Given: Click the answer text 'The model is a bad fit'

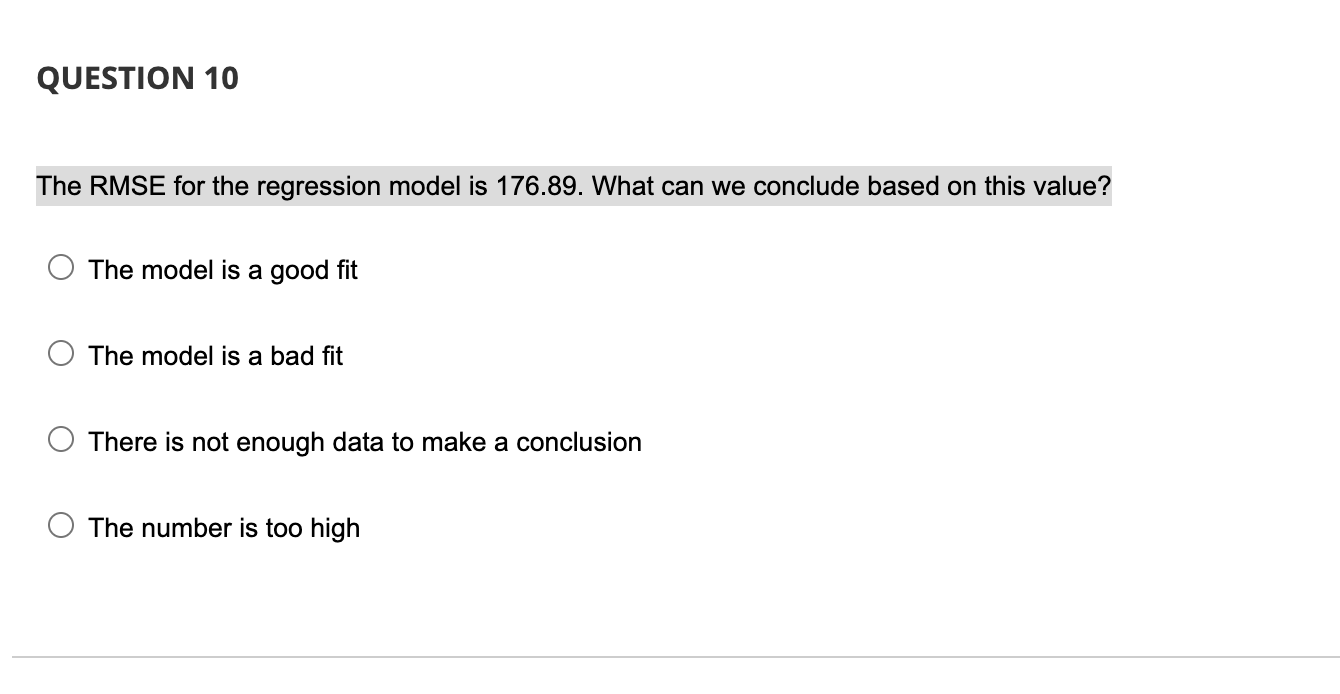Looking at the screenshot, I should [215, 356].
